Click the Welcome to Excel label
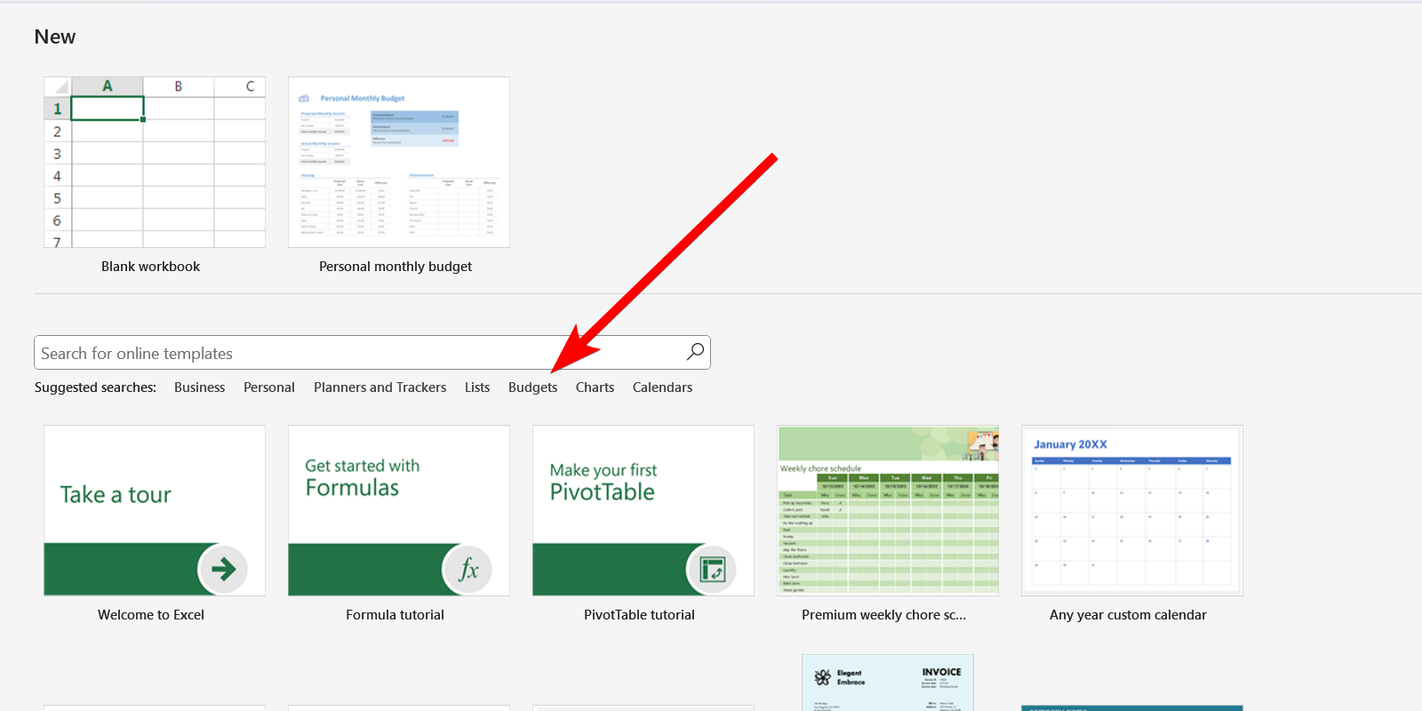 tap(151, 615)
